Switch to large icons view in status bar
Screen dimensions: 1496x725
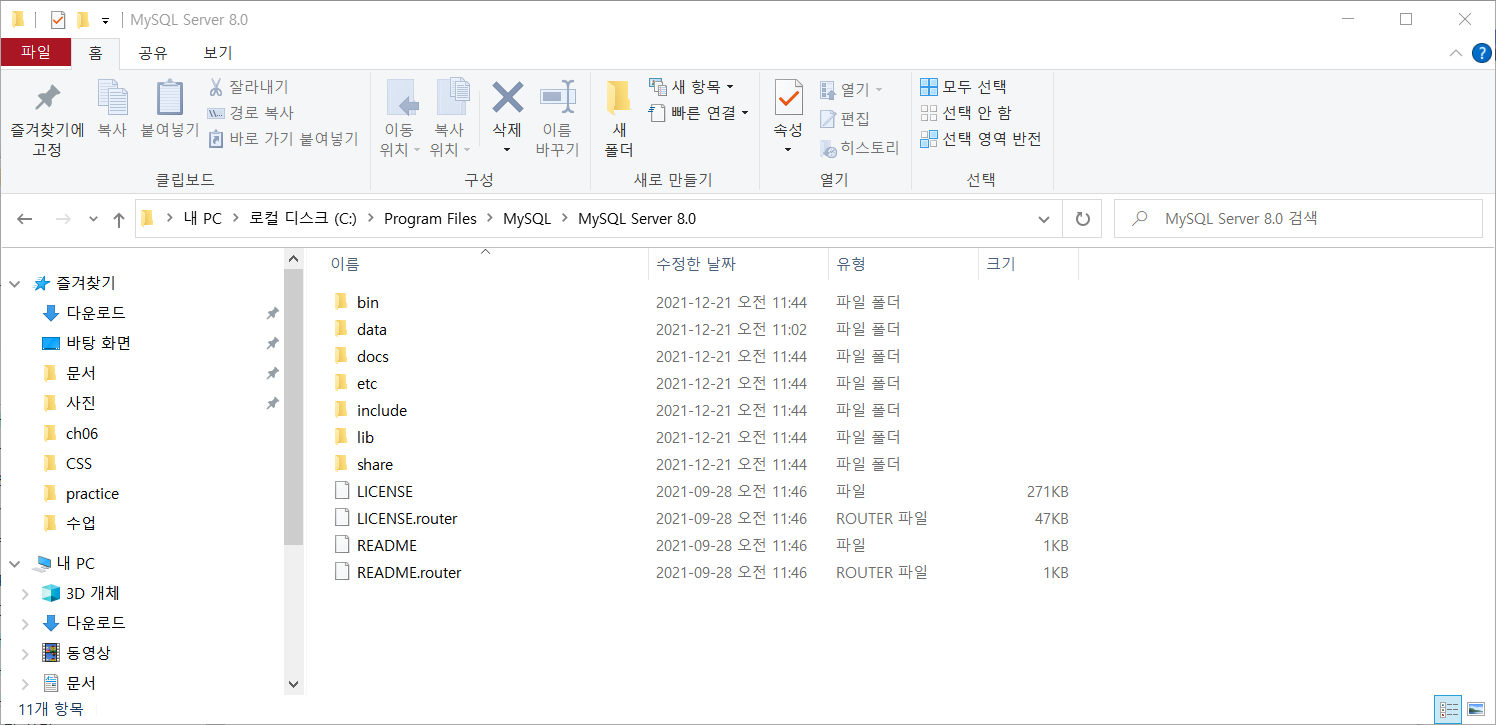[x=1476, y=709]
